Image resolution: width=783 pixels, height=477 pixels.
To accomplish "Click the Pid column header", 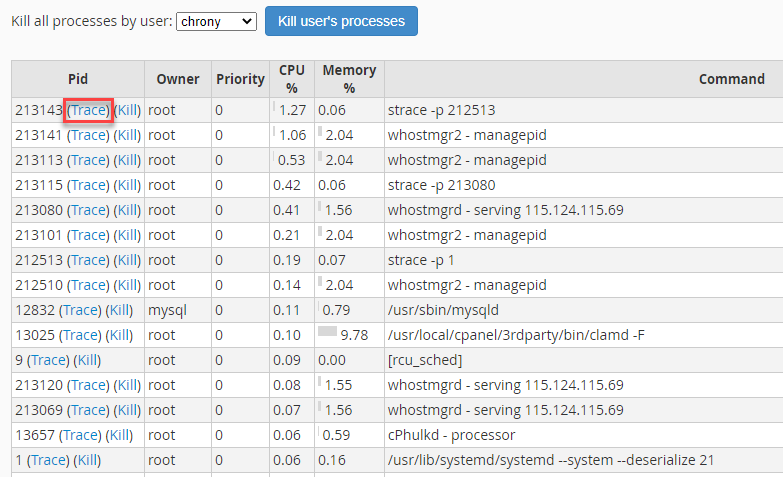I will coord(78,79).
